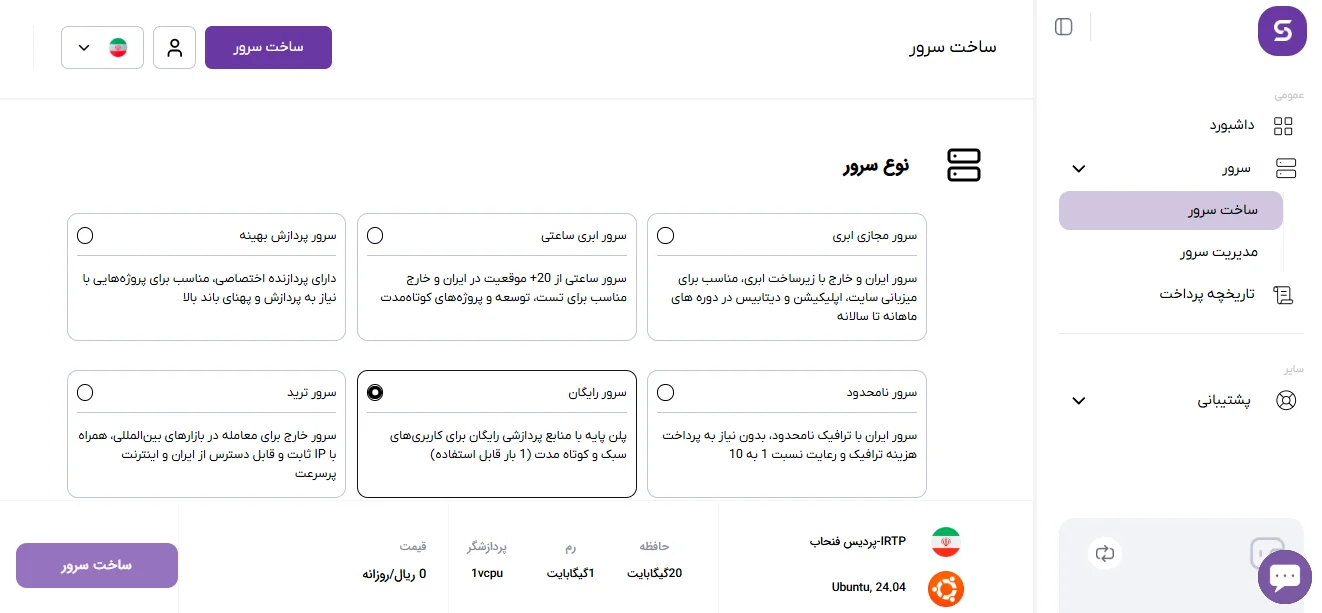Open the language flag dropdown
The image size is (1322, 613).
pos(102,48)
